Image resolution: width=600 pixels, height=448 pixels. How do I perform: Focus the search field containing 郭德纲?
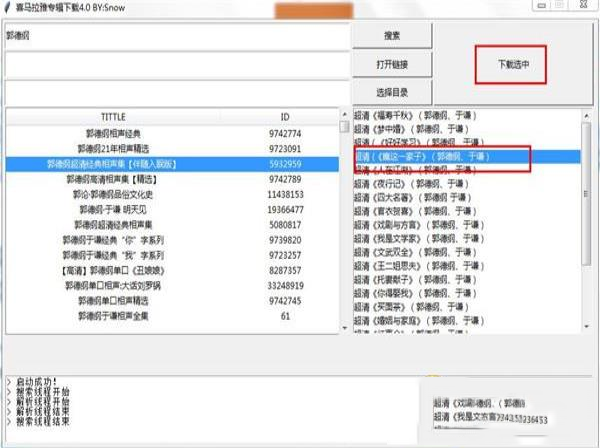coord(175,35)
